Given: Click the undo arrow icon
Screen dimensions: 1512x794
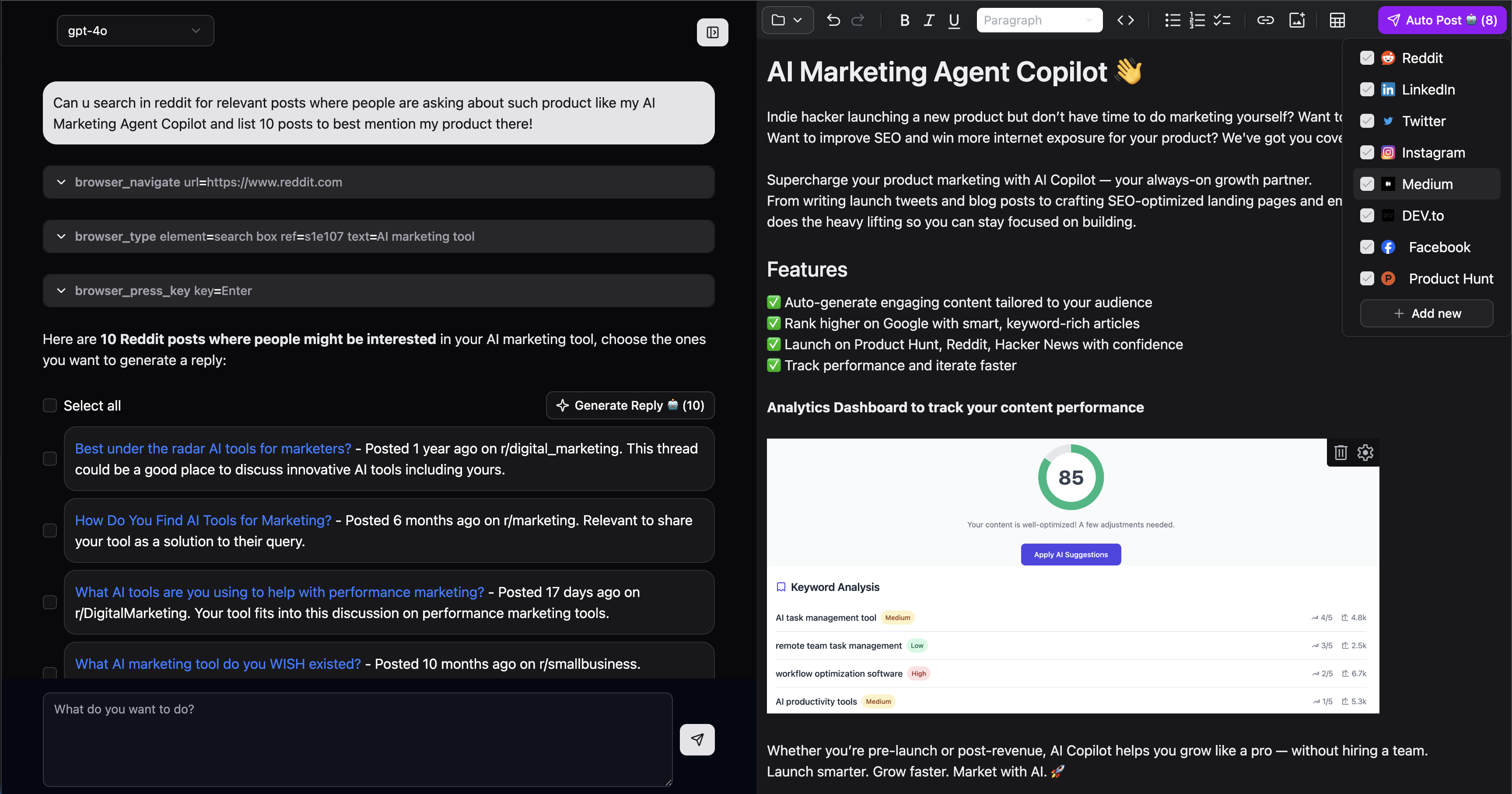Looking at the screenshot, I should pyautogui.click(x=833, y=21).
